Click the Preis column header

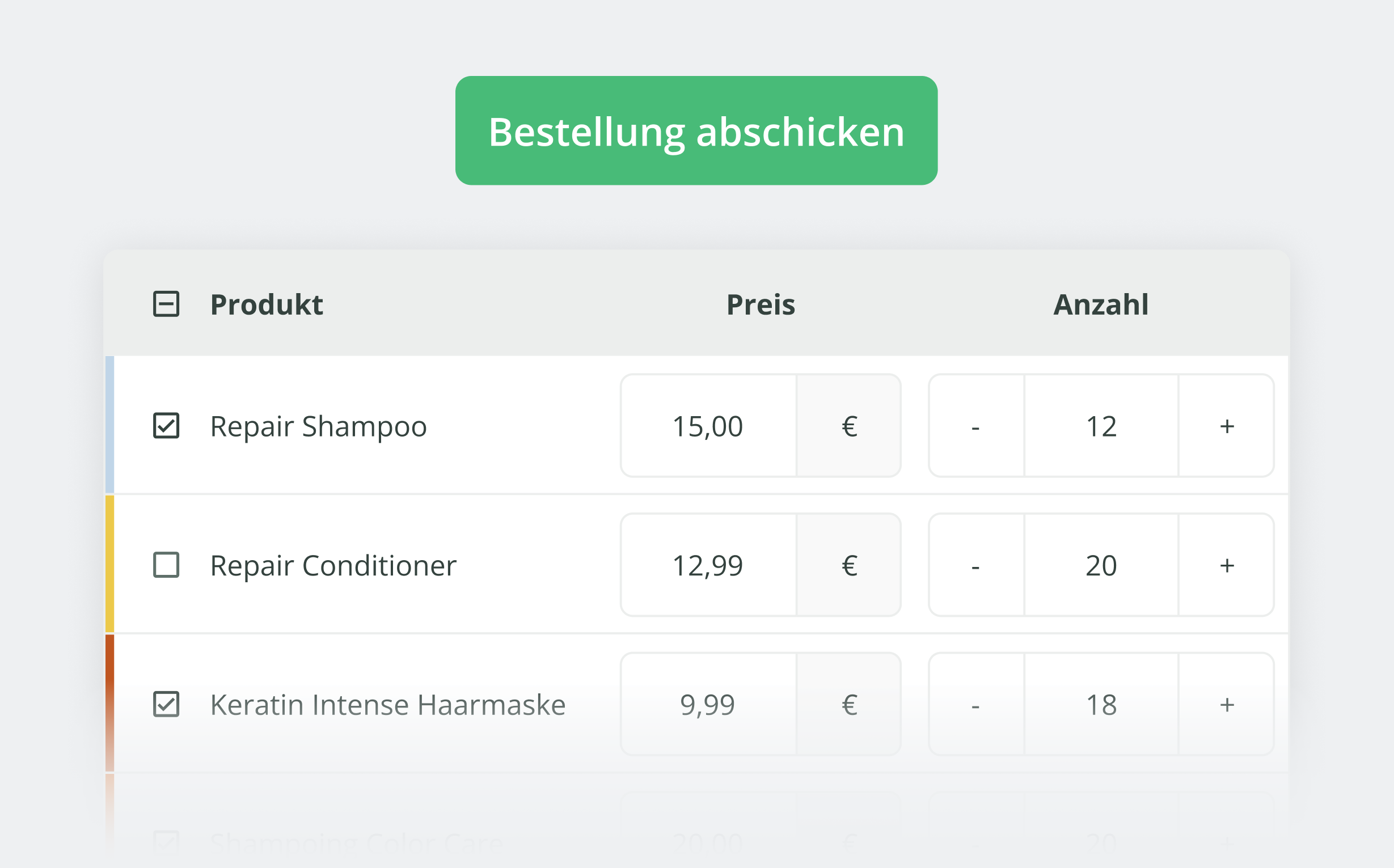tap(760, 304)
